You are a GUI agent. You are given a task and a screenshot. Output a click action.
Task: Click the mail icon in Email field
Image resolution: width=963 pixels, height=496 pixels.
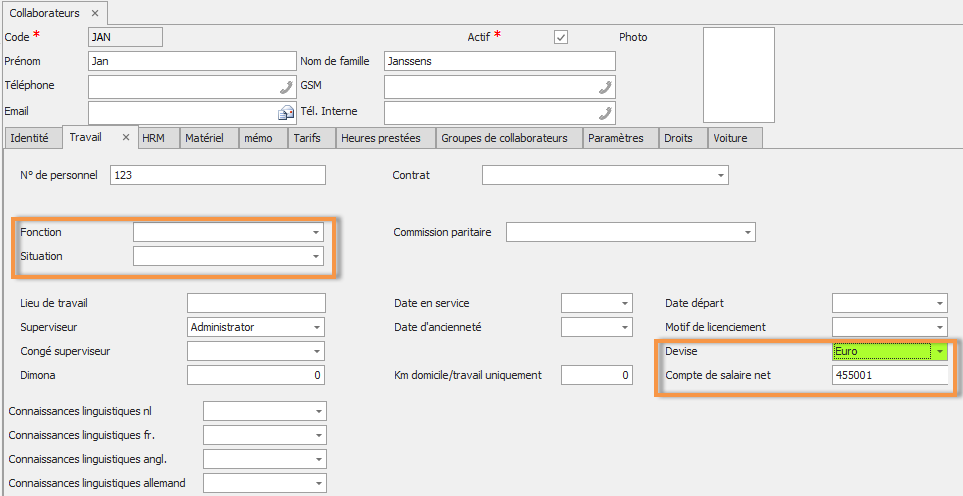tap(286, 113)
